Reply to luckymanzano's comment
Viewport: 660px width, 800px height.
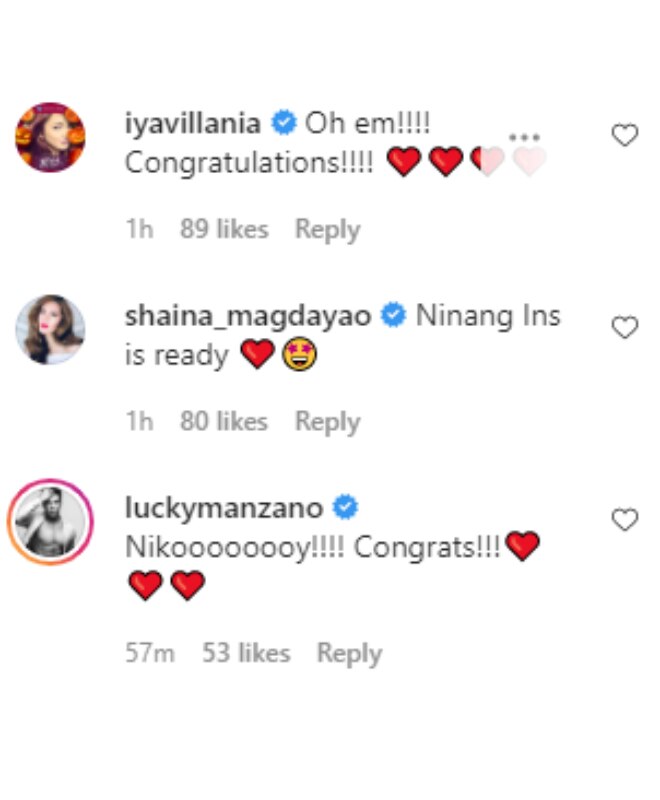tap(349, 654)
